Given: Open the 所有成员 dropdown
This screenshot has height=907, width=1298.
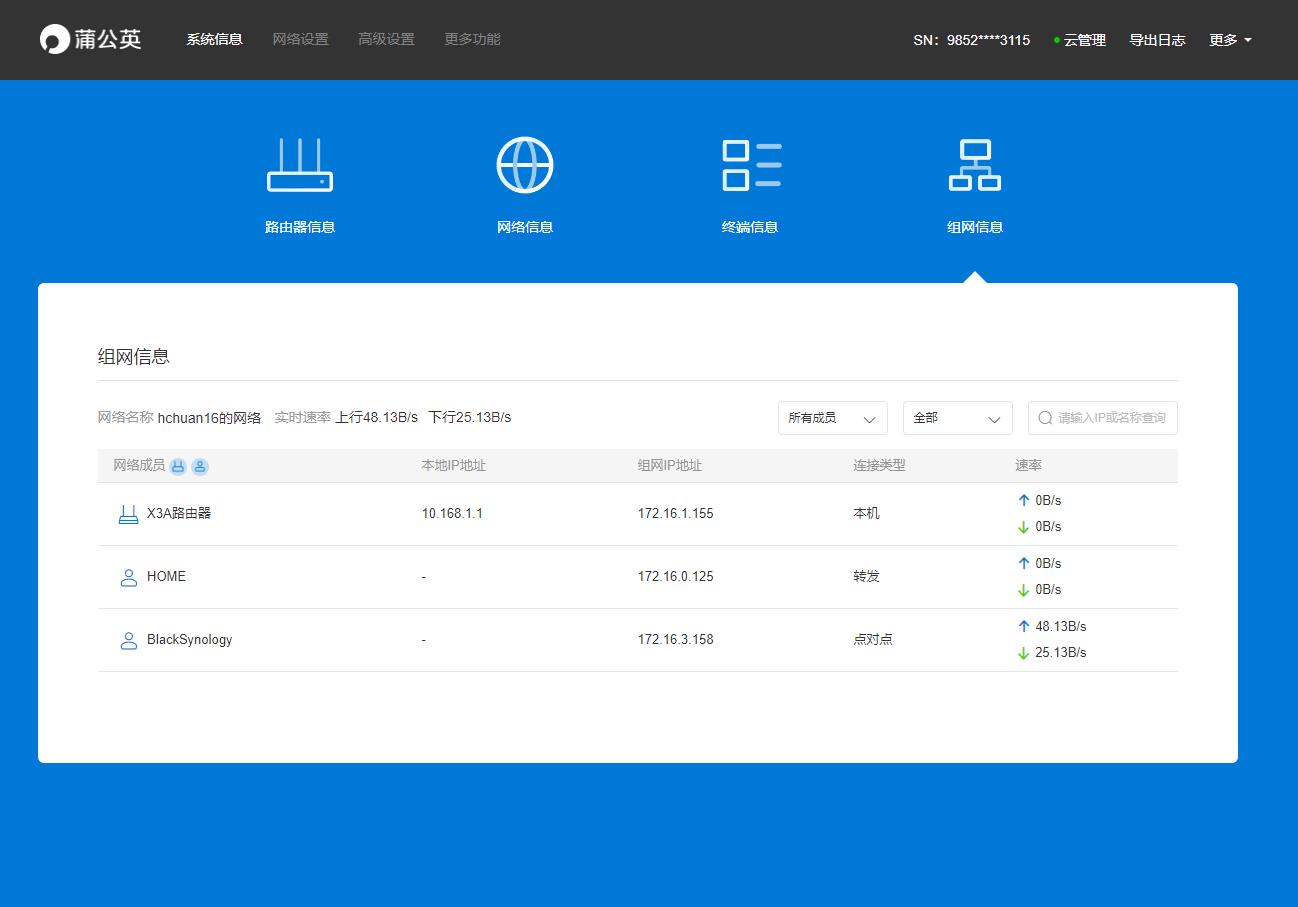Looking at the screenshot, I should pos(832,417).
